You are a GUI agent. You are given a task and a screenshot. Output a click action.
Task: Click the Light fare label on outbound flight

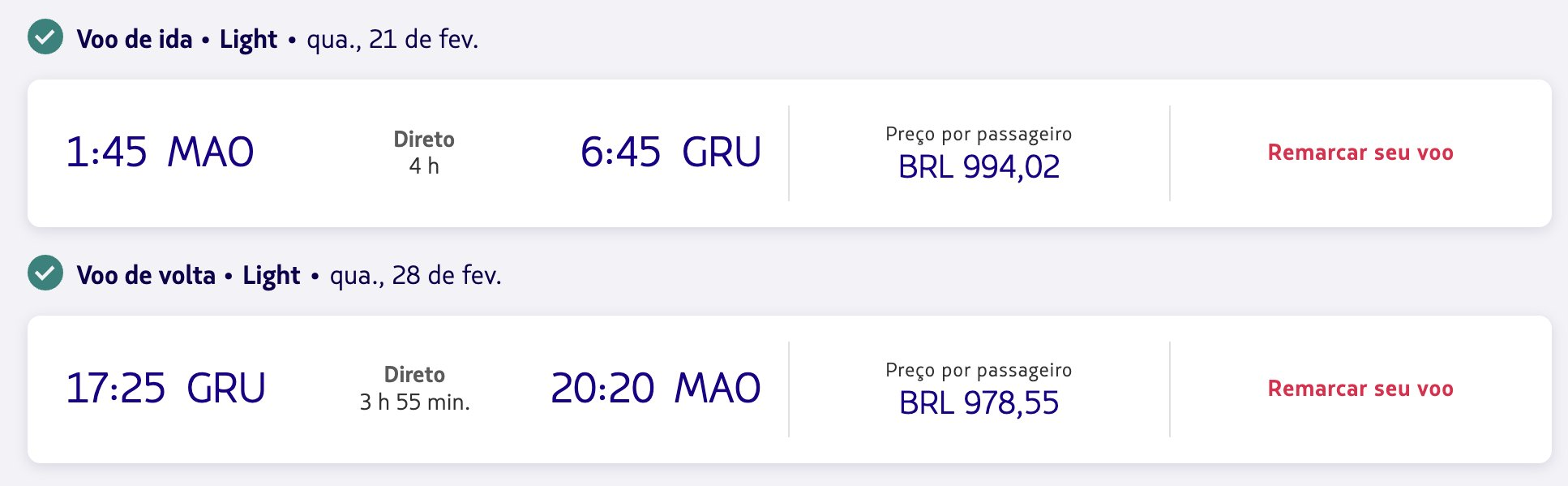248,39
